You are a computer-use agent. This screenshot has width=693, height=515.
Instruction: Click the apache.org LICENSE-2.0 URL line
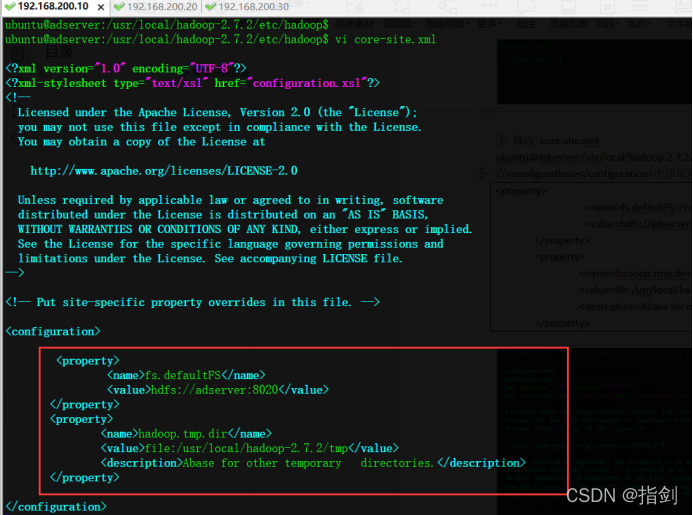164,171
